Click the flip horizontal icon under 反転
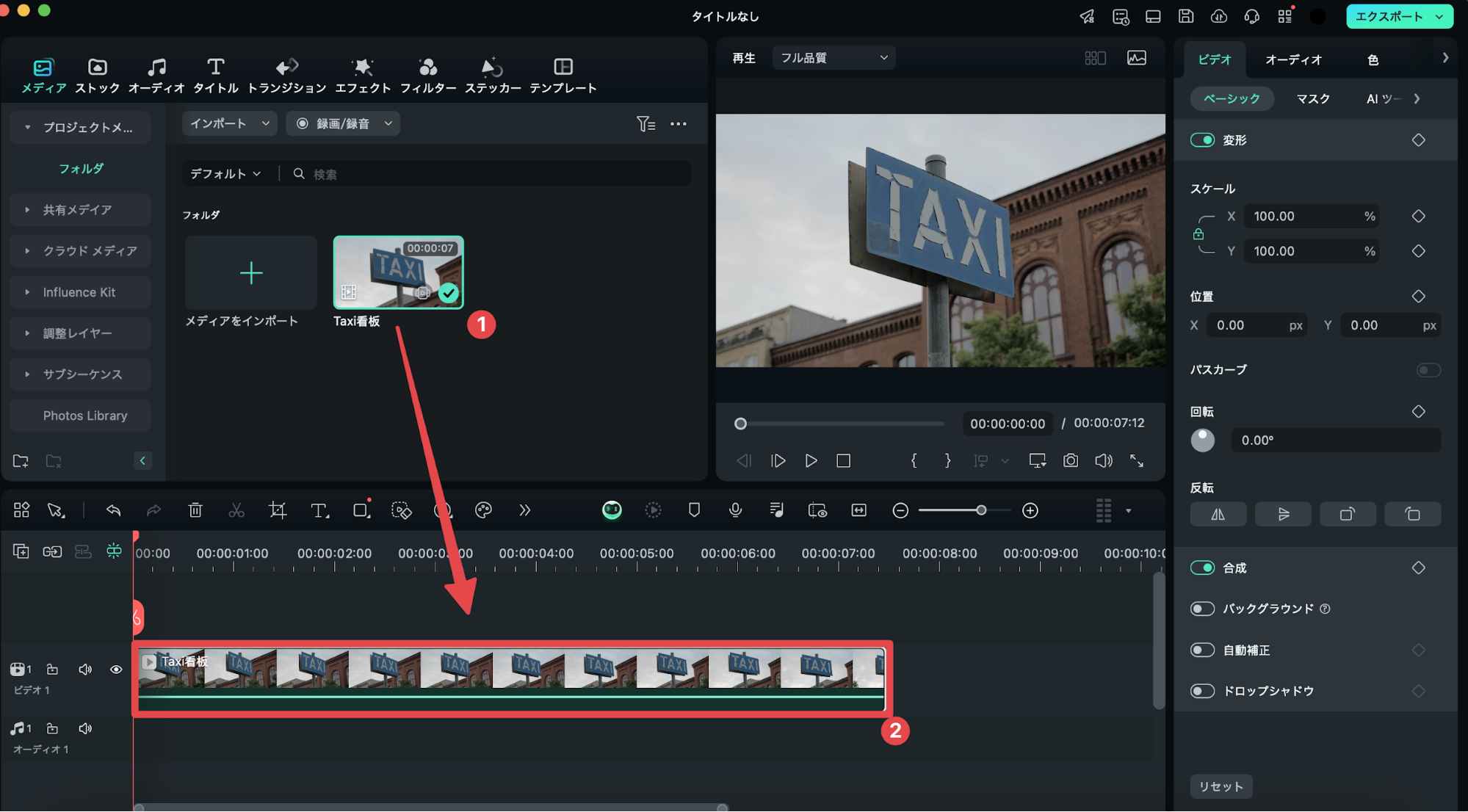 [x=1218, y=514]
